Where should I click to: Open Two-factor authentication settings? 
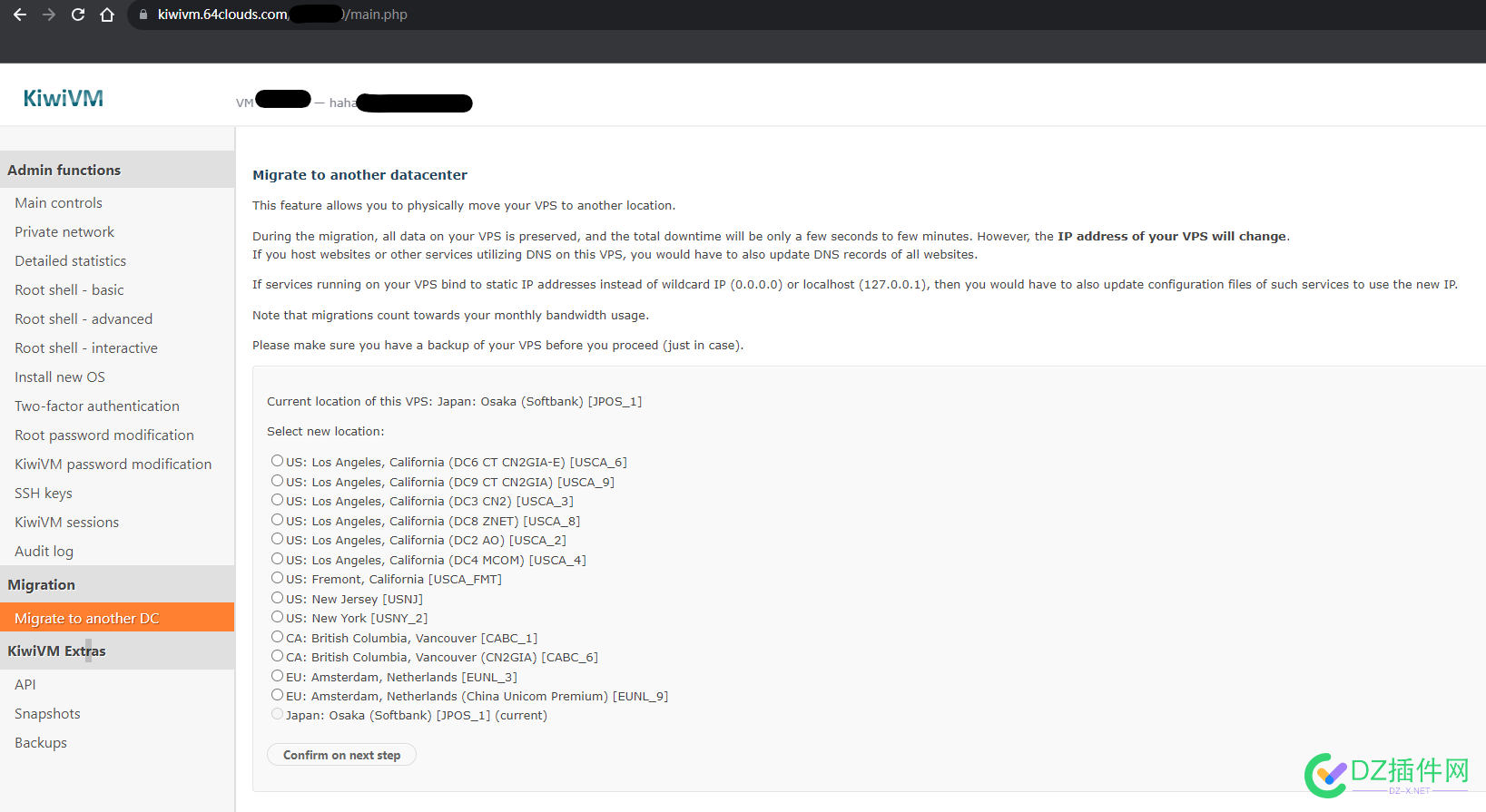click(97, 406)
